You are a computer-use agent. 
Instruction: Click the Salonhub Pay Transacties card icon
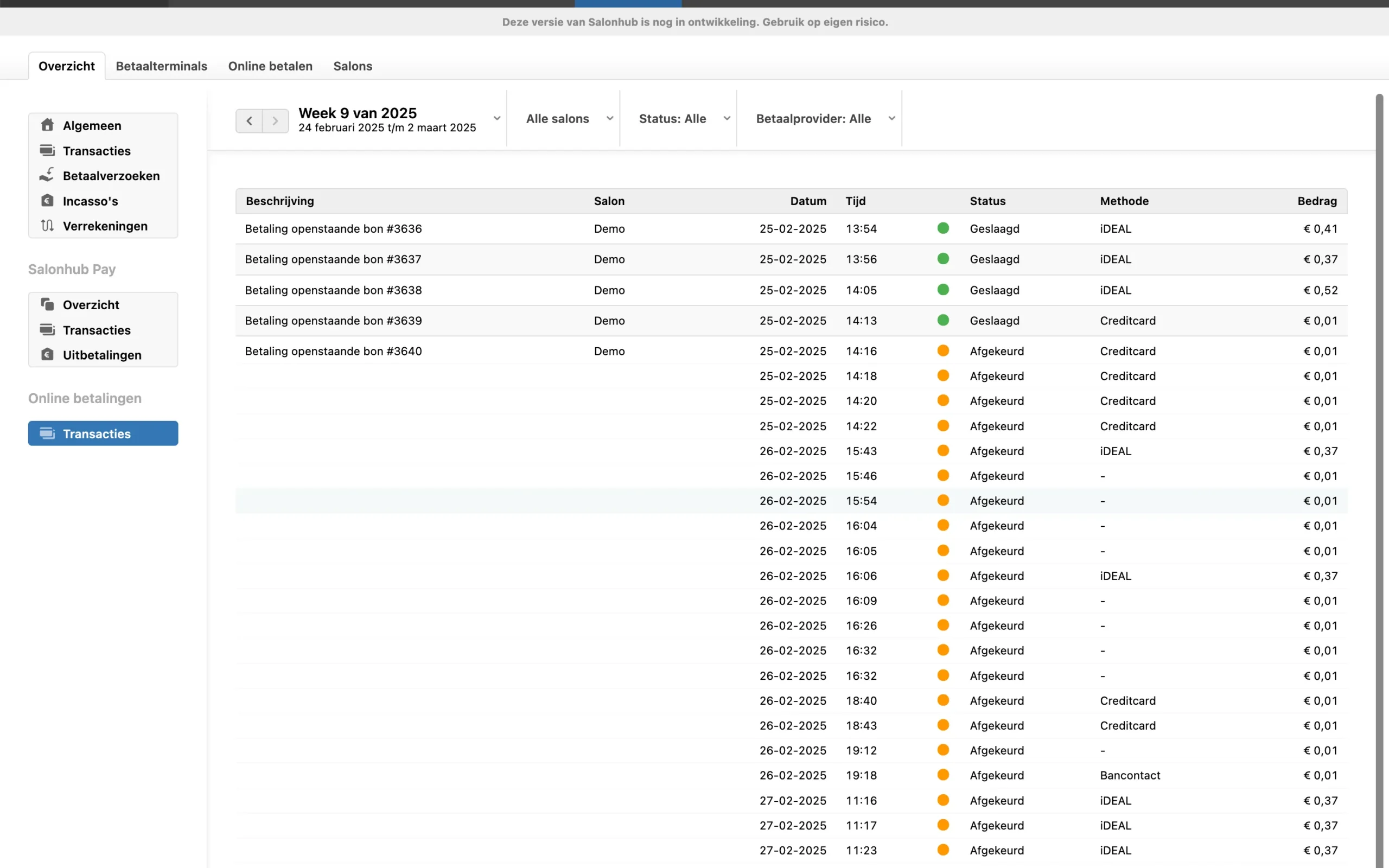[x=48, y=329]
